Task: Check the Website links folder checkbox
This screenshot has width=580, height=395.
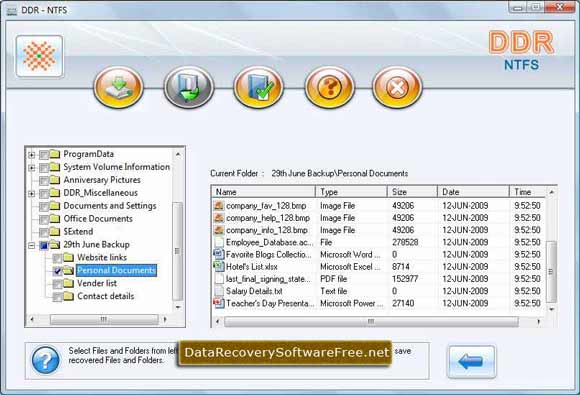Action: [57, 258]
